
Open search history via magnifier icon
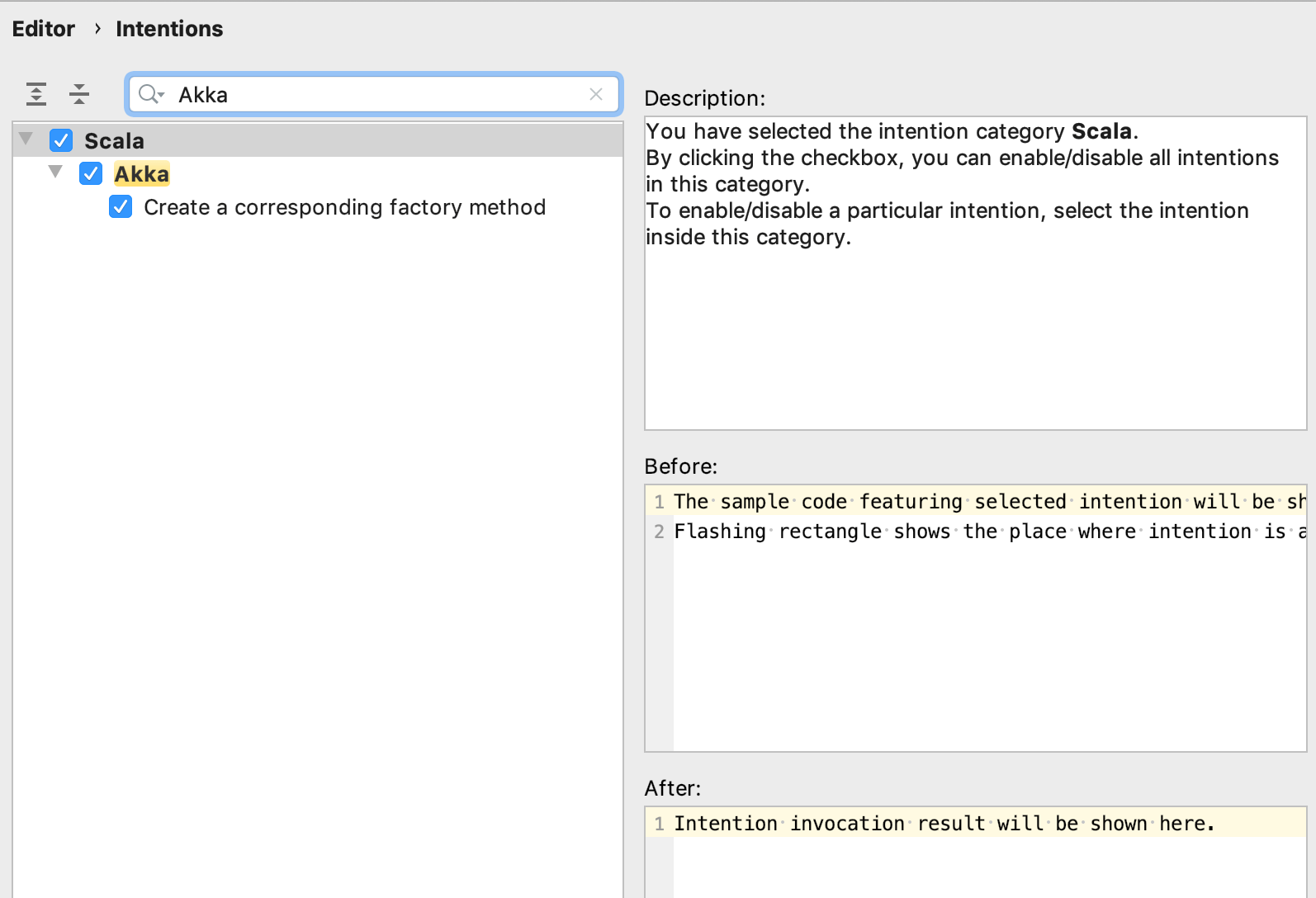(x=151, y=95)
